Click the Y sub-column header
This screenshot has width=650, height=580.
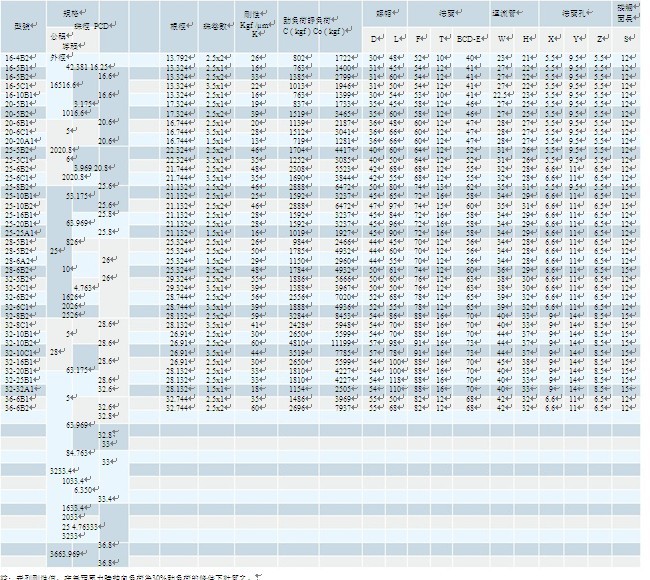pos(579,38)
